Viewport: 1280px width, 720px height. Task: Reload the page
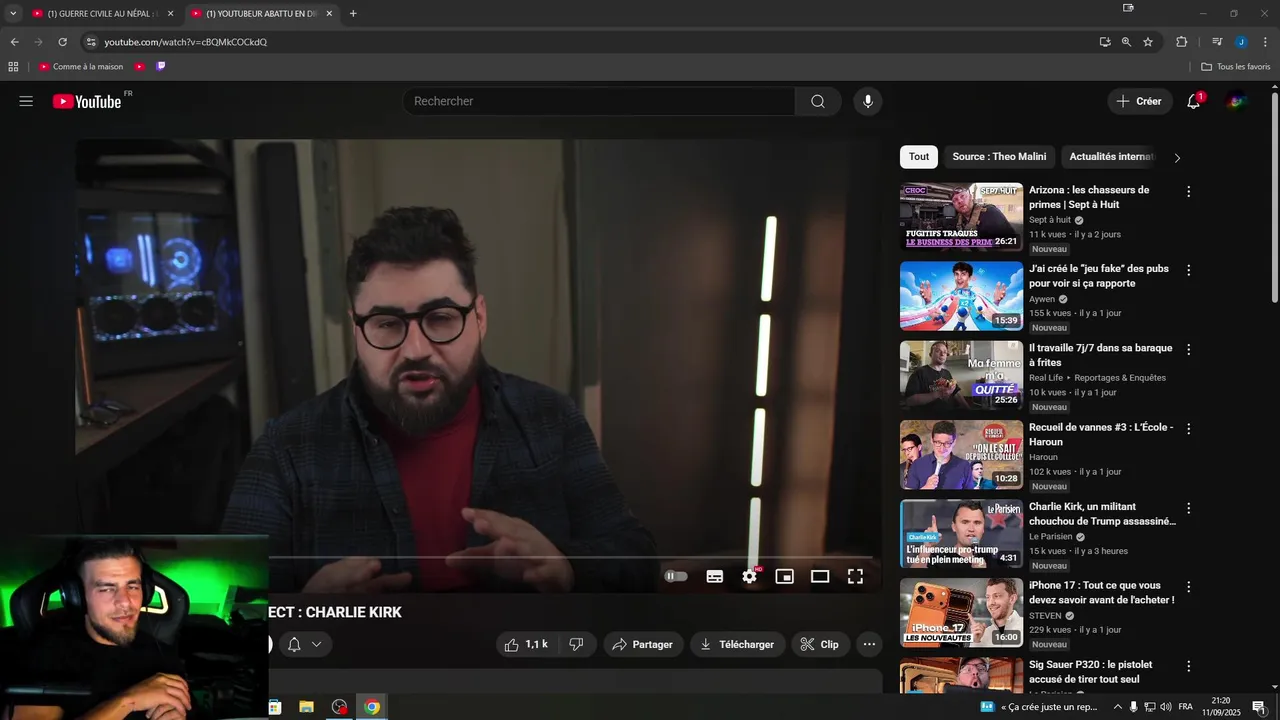[x=62, y=42]
